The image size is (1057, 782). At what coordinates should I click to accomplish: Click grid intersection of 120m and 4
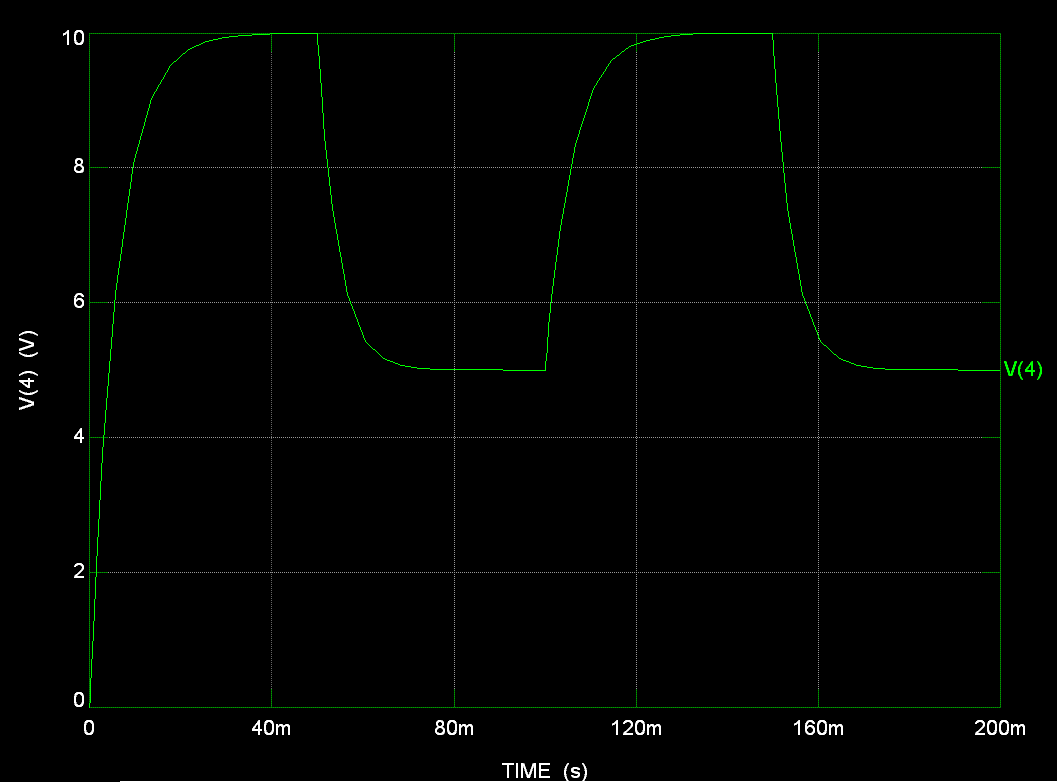pyautogui.click(x=636, y=438)
